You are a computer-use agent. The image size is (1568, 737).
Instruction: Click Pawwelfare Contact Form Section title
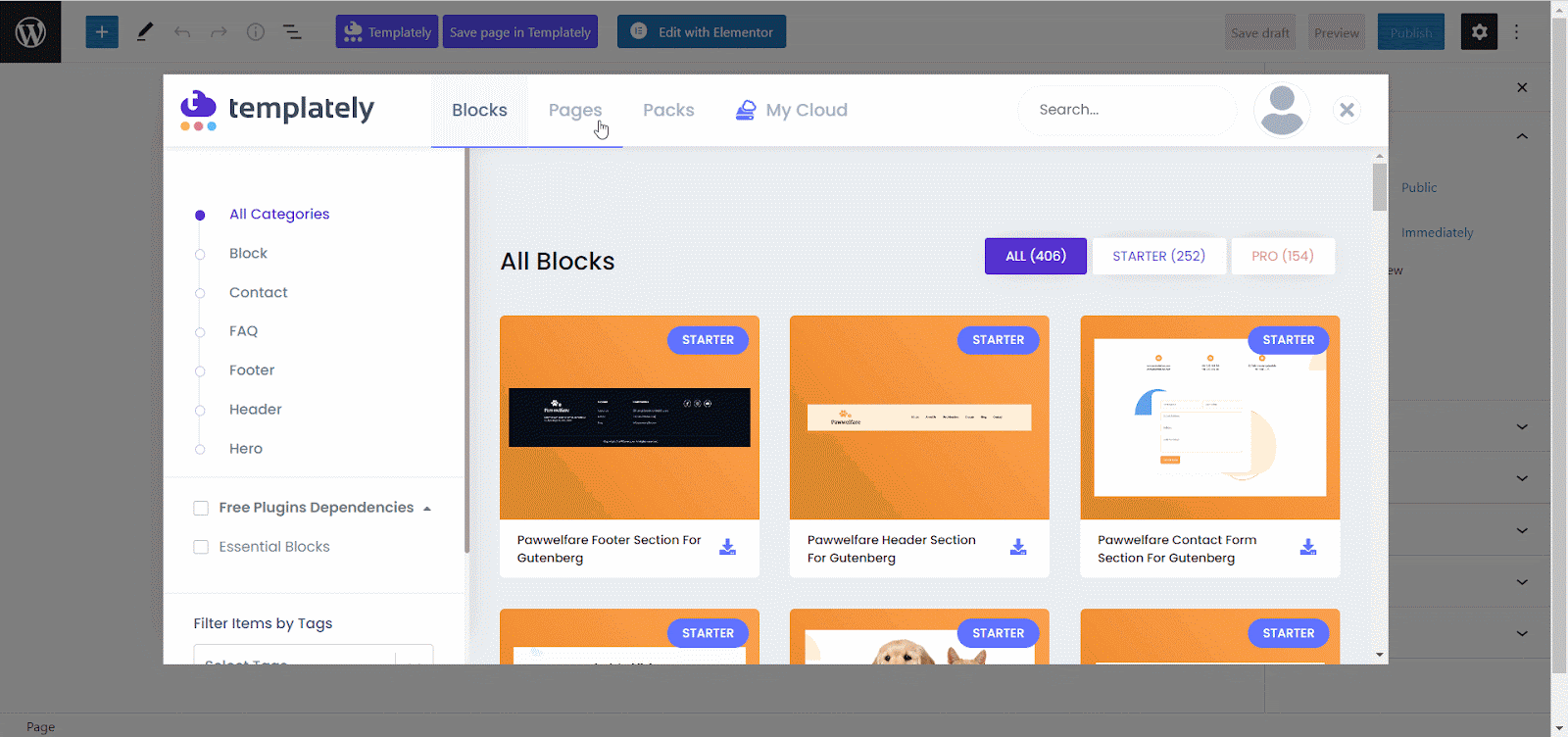pyautogui.click(x=1176, y=549)
